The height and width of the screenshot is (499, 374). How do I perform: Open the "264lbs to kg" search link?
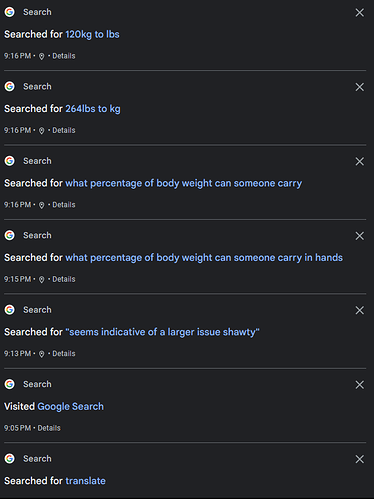tap(93, 109)
